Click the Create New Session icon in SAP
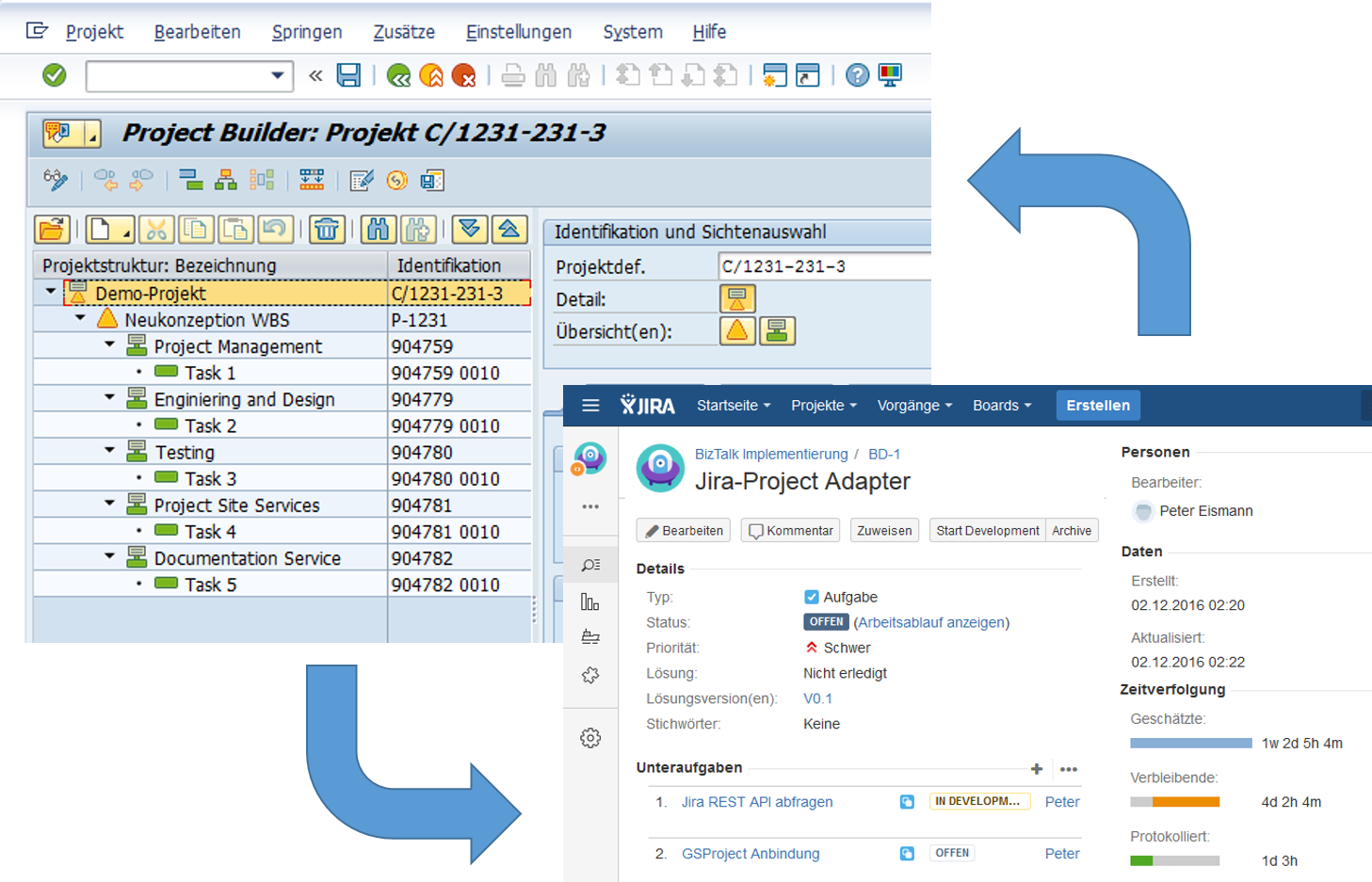This screenshot has height=882, width=1372. click(x=775, y=75)
